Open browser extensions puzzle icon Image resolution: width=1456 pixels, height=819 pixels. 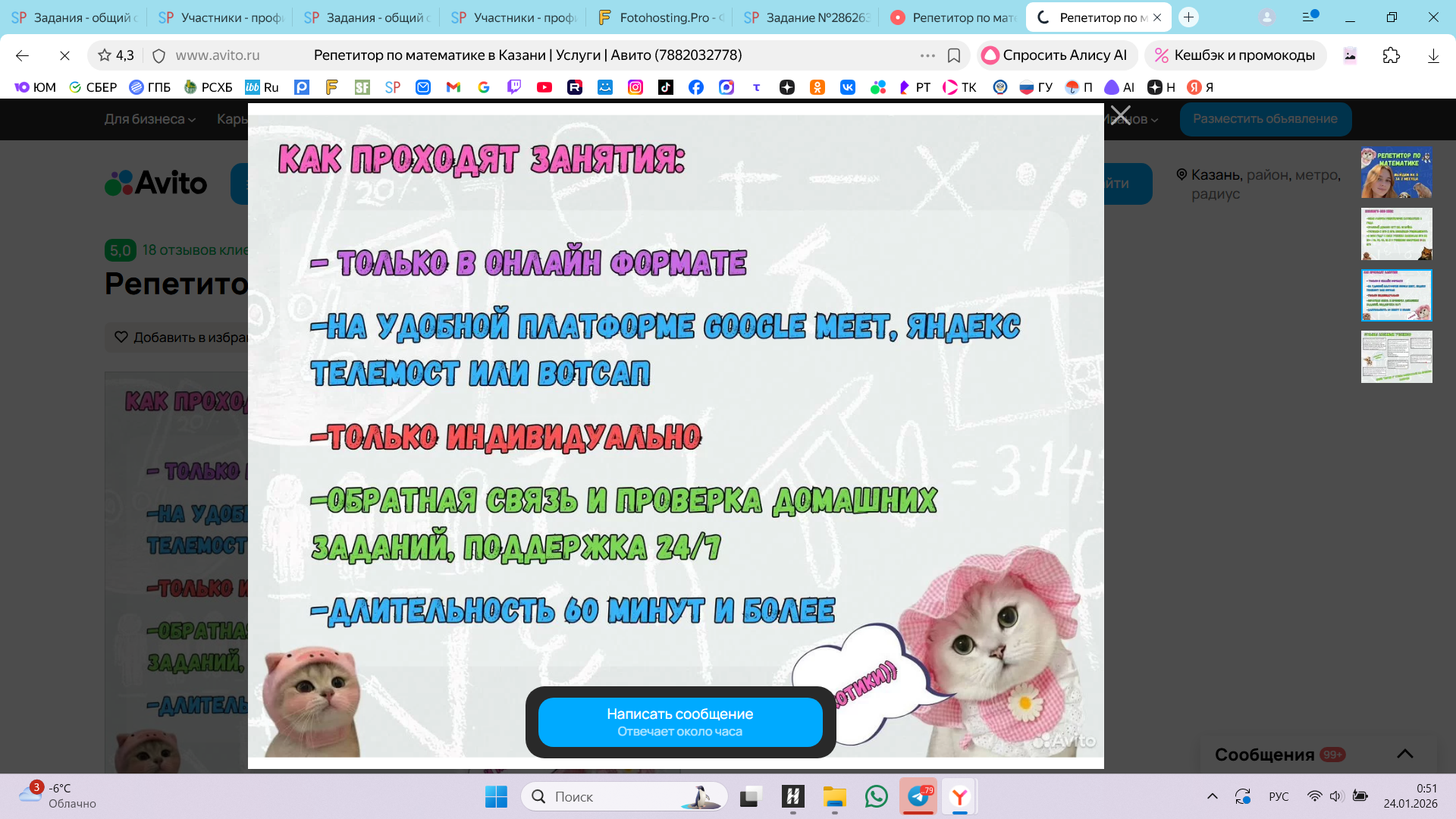pos(1391,55)
